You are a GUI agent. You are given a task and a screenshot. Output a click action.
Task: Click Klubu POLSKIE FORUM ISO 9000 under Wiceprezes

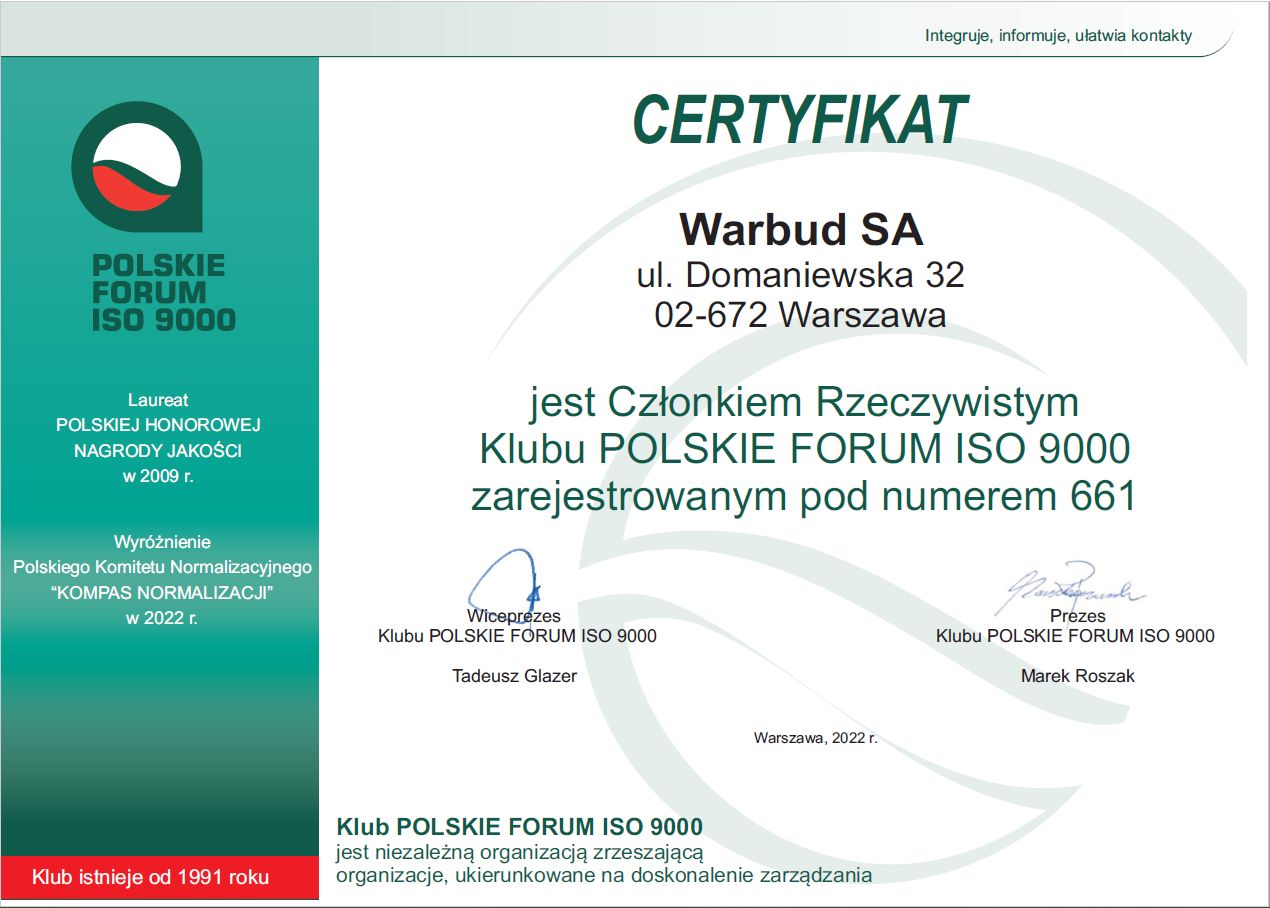pos(517,636)
